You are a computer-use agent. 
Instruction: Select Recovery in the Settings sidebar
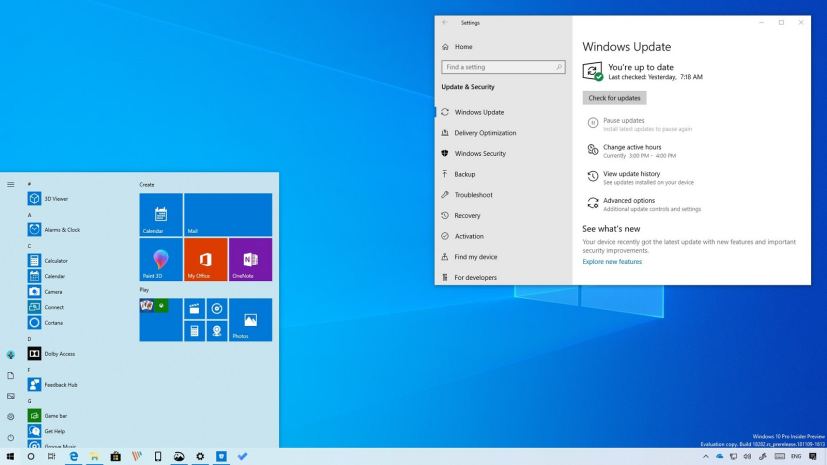click(503, 216)
